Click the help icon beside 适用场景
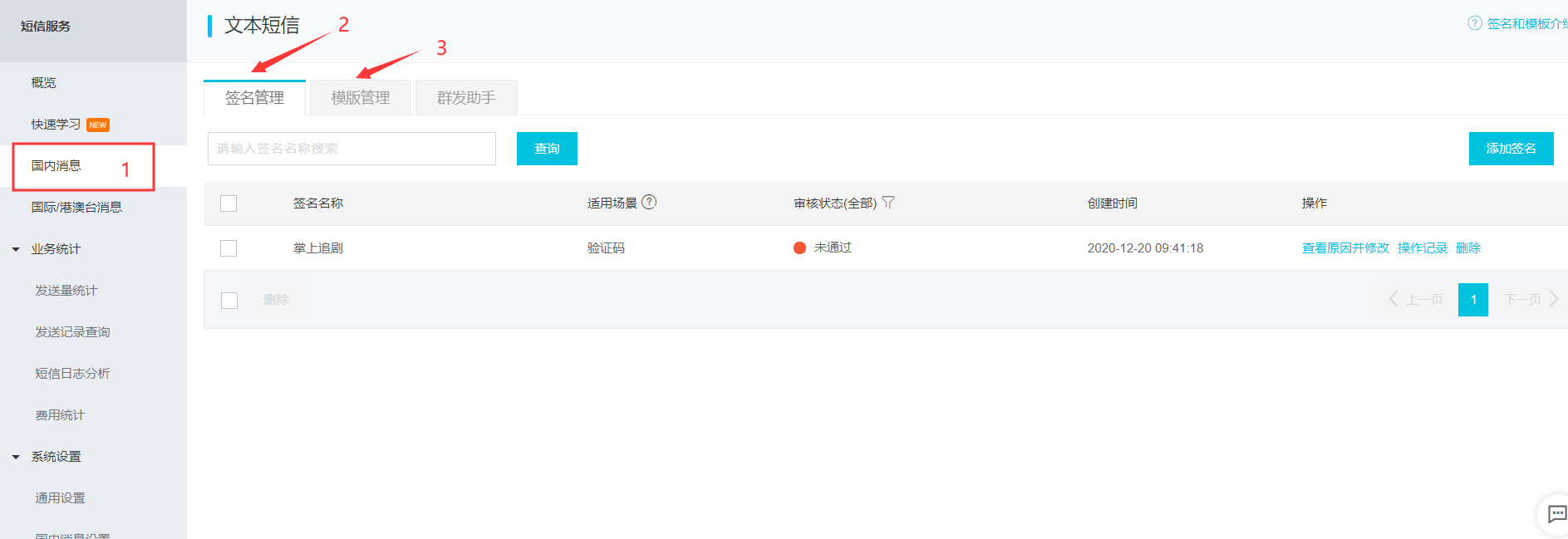 point(649,202)
